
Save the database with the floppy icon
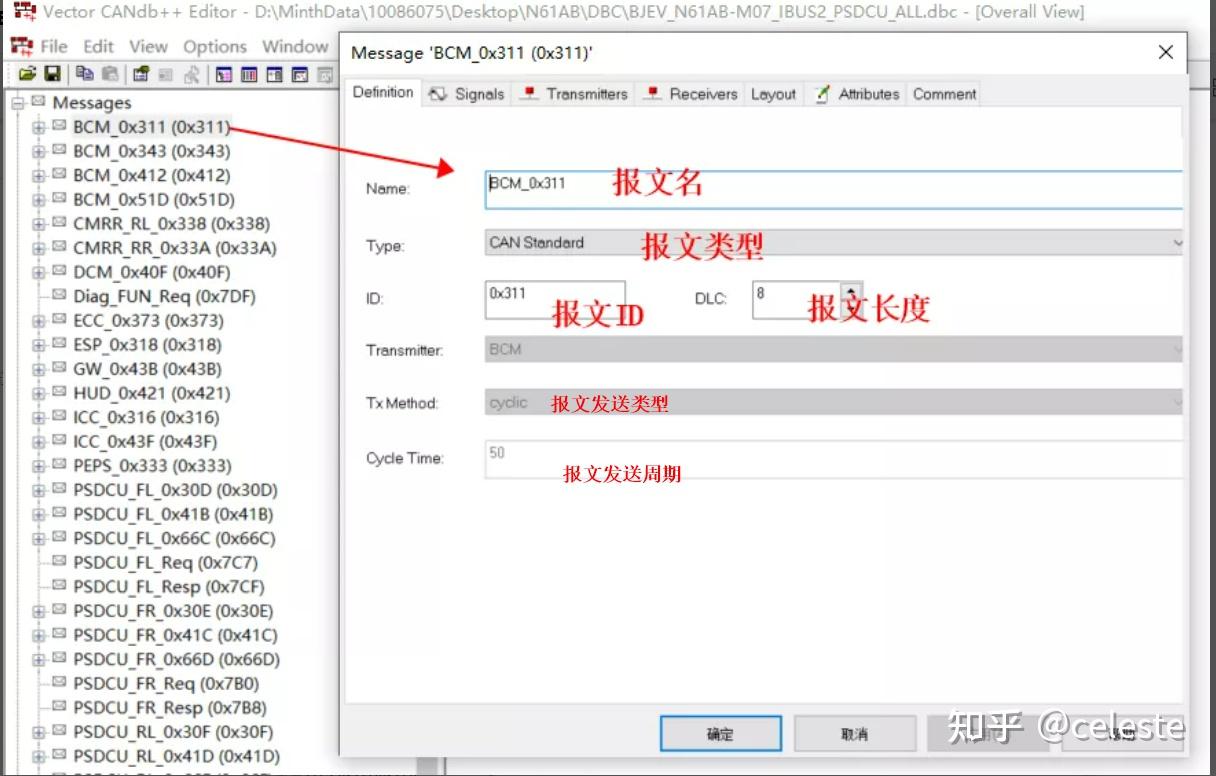point(52,74)
